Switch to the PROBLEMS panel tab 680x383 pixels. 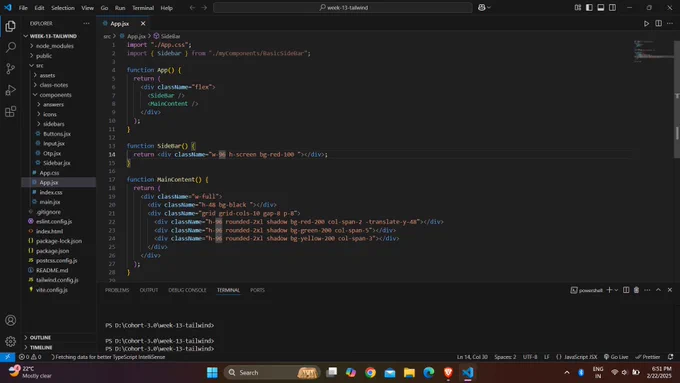point(117,290)
